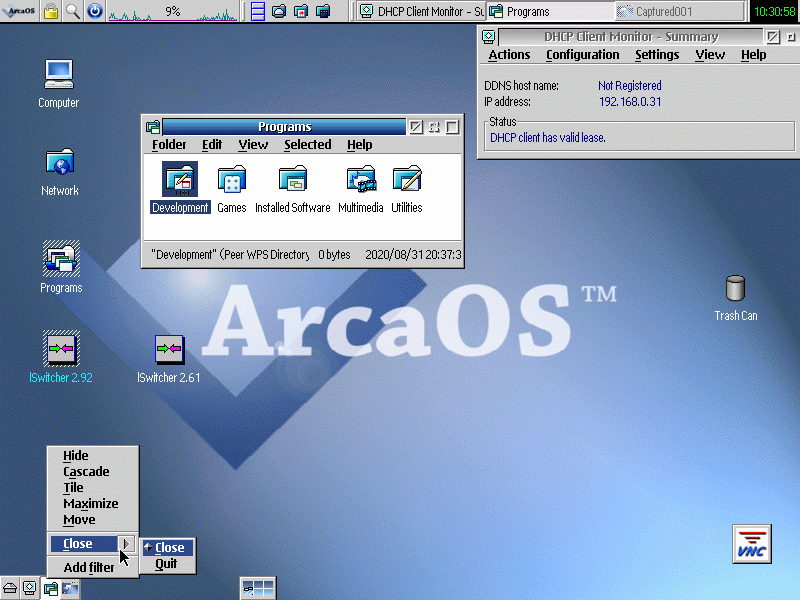
Task: Choose Quit from the submenu
Action: tap(166, 564)
